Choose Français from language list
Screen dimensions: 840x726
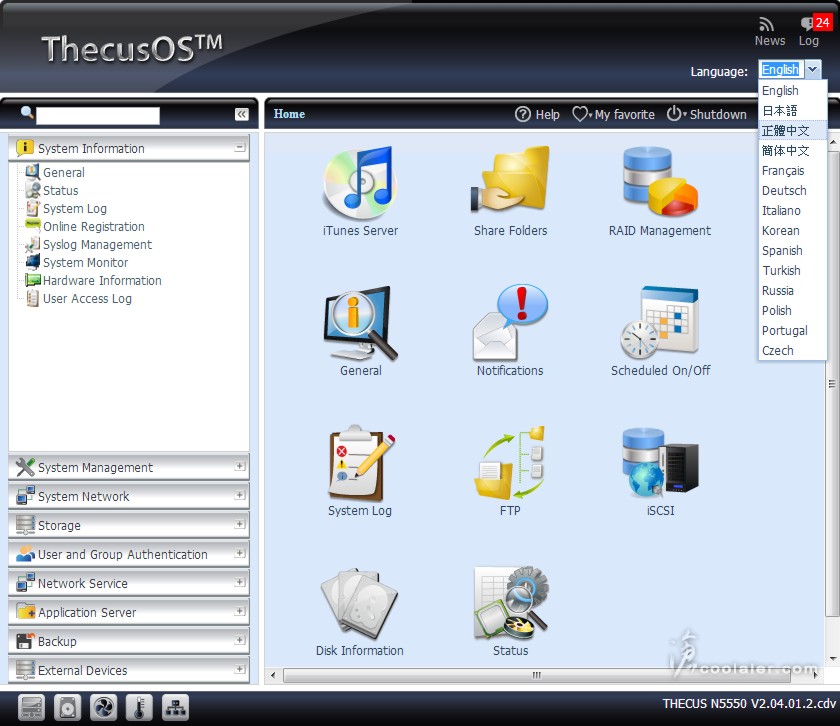(792, 171)
